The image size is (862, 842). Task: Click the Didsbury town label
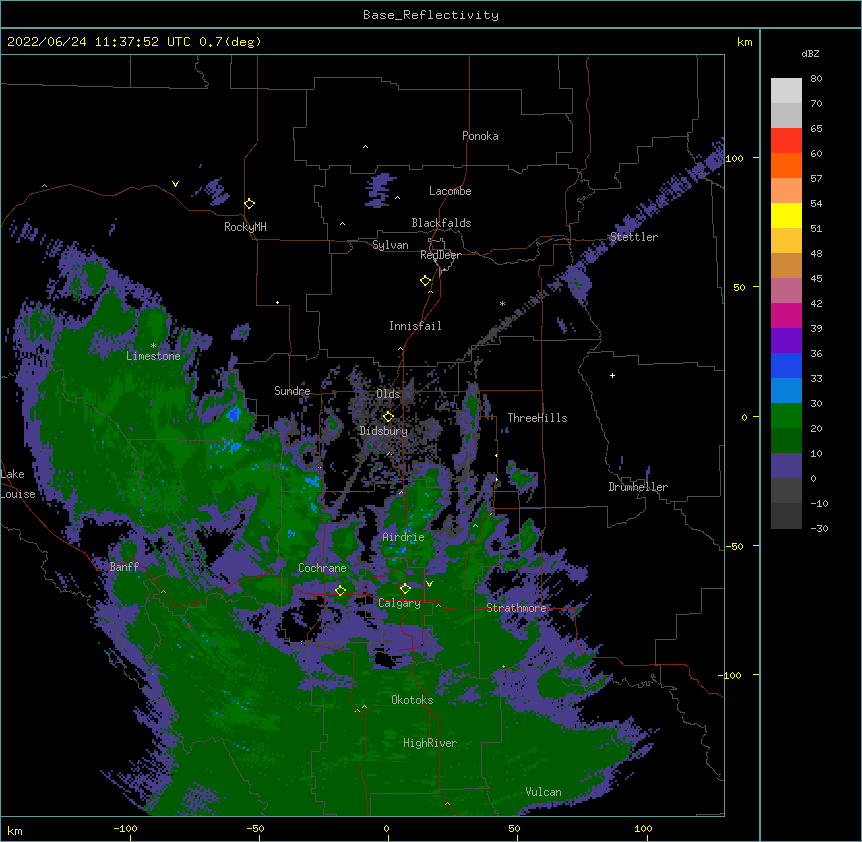pos(384,431)
